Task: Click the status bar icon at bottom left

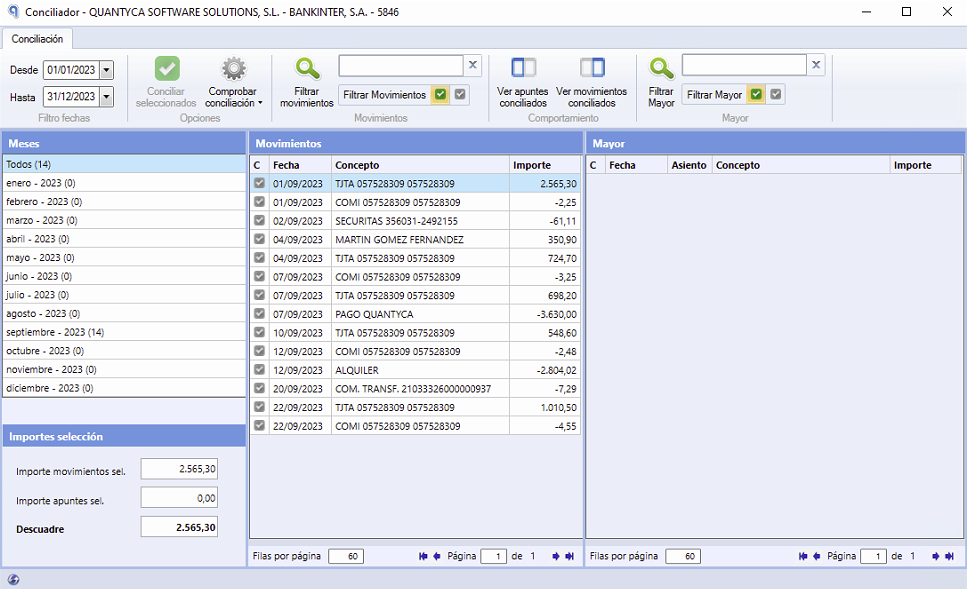Action: coord(13,579)
